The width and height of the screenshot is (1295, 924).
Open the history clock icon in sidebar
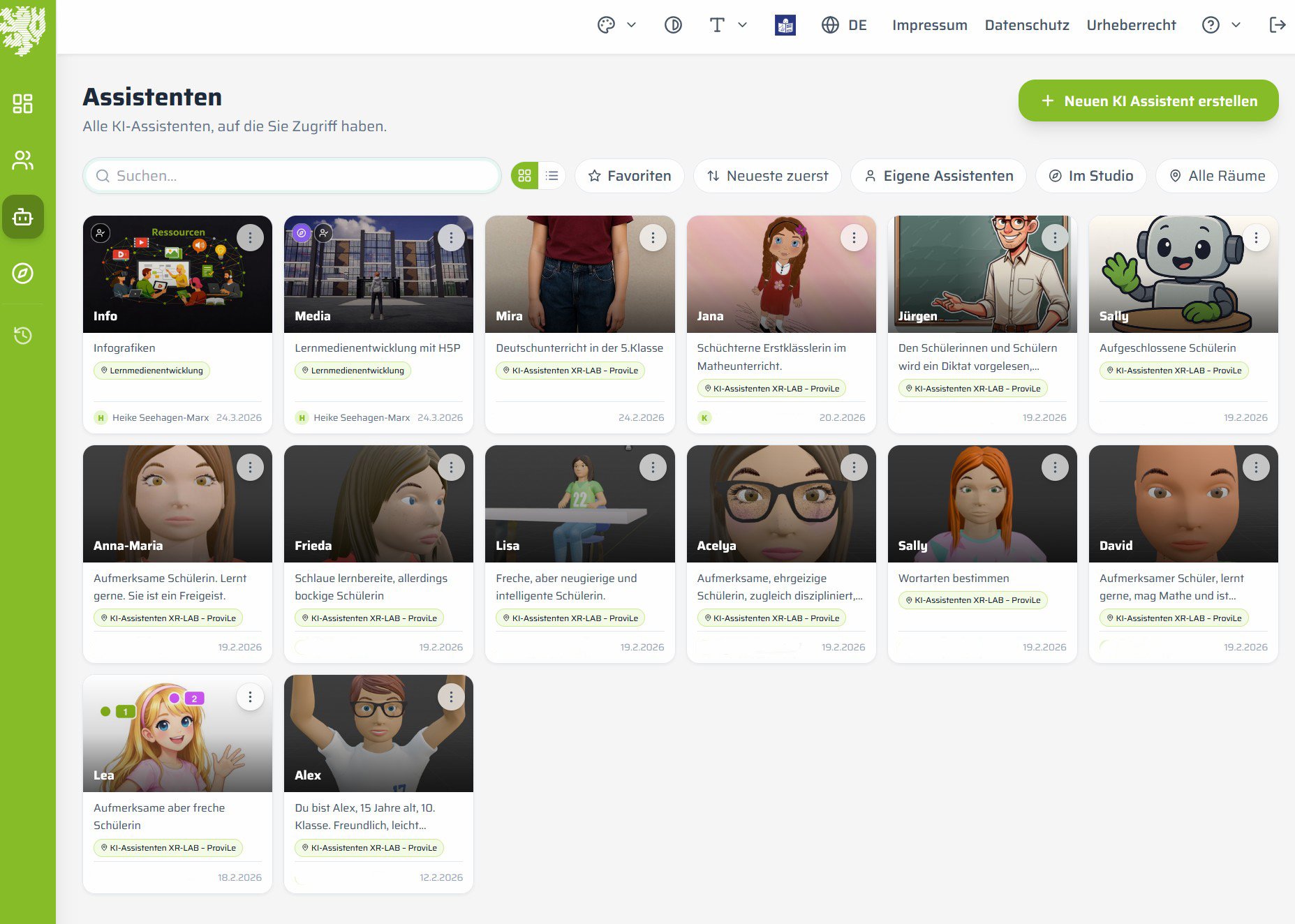[22, 336]
